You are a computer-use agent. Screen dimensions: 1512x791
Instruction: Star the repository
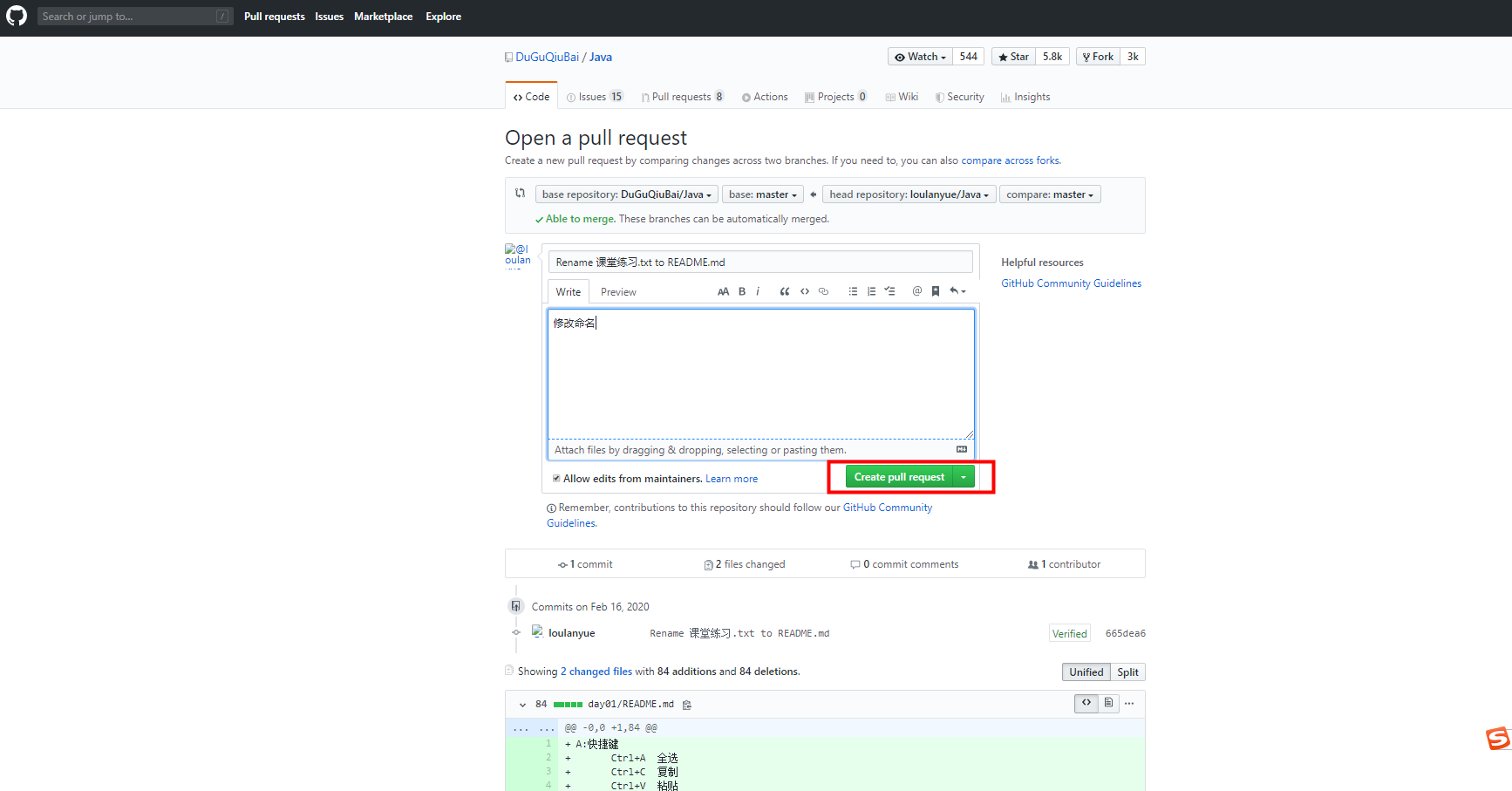[x=1013, y=57]
